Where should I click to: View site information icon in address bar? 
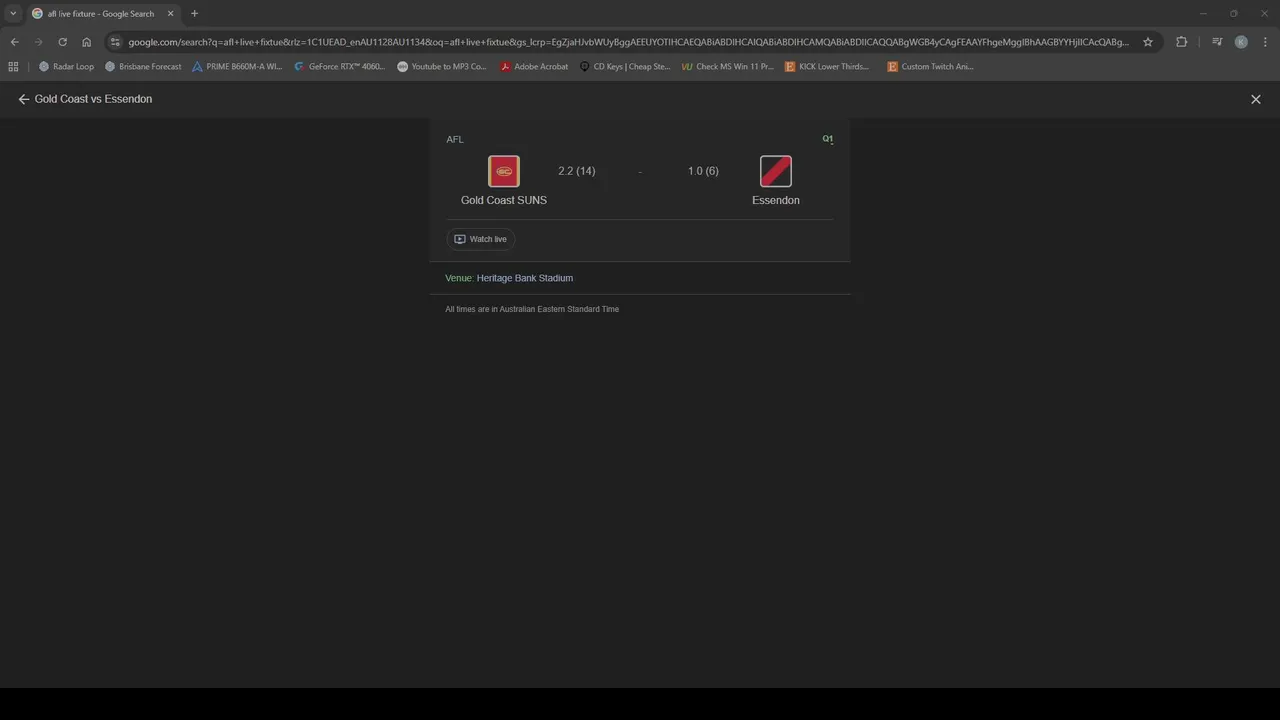coord(115,42)
